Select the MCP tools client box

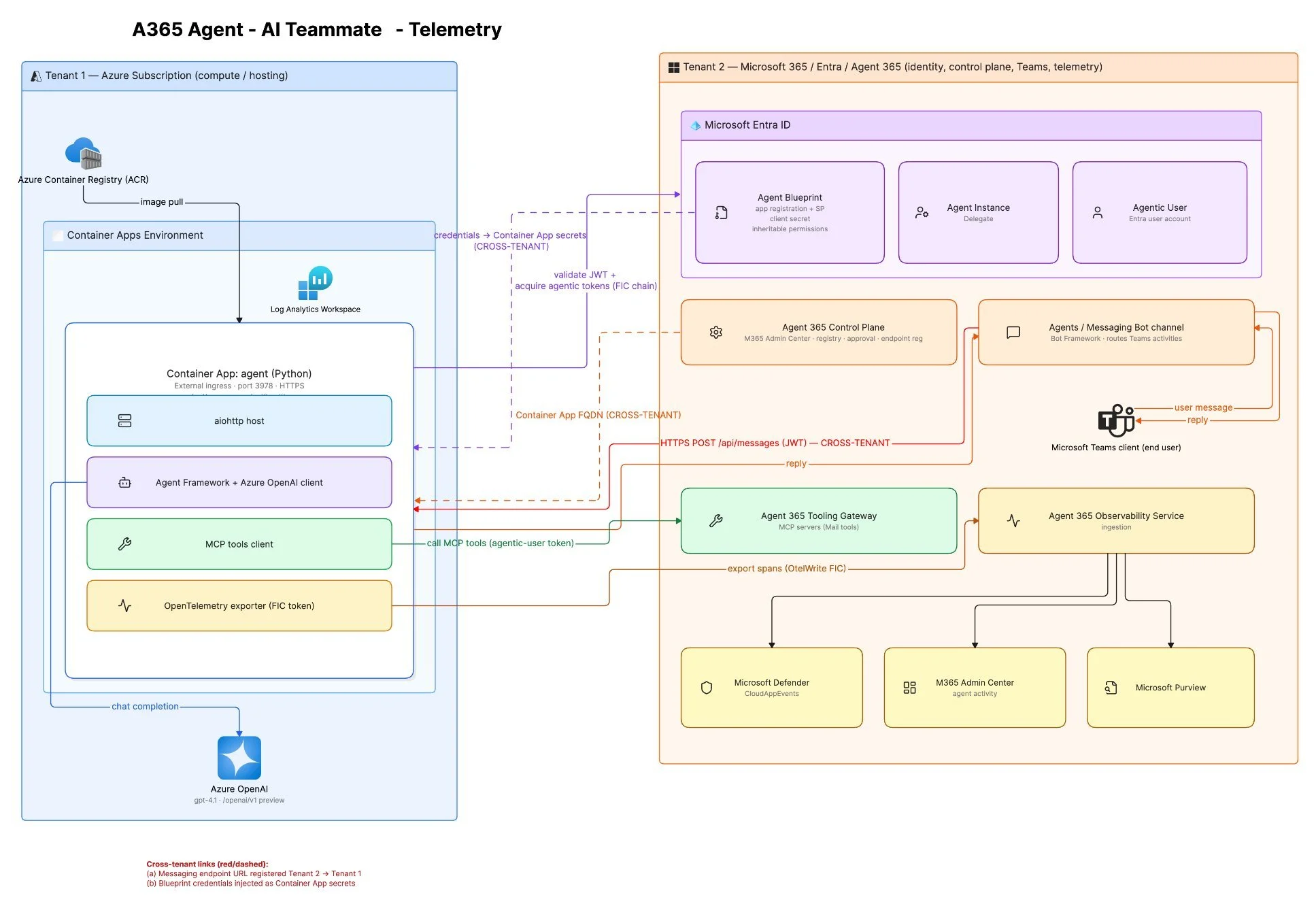coord(239,544)
